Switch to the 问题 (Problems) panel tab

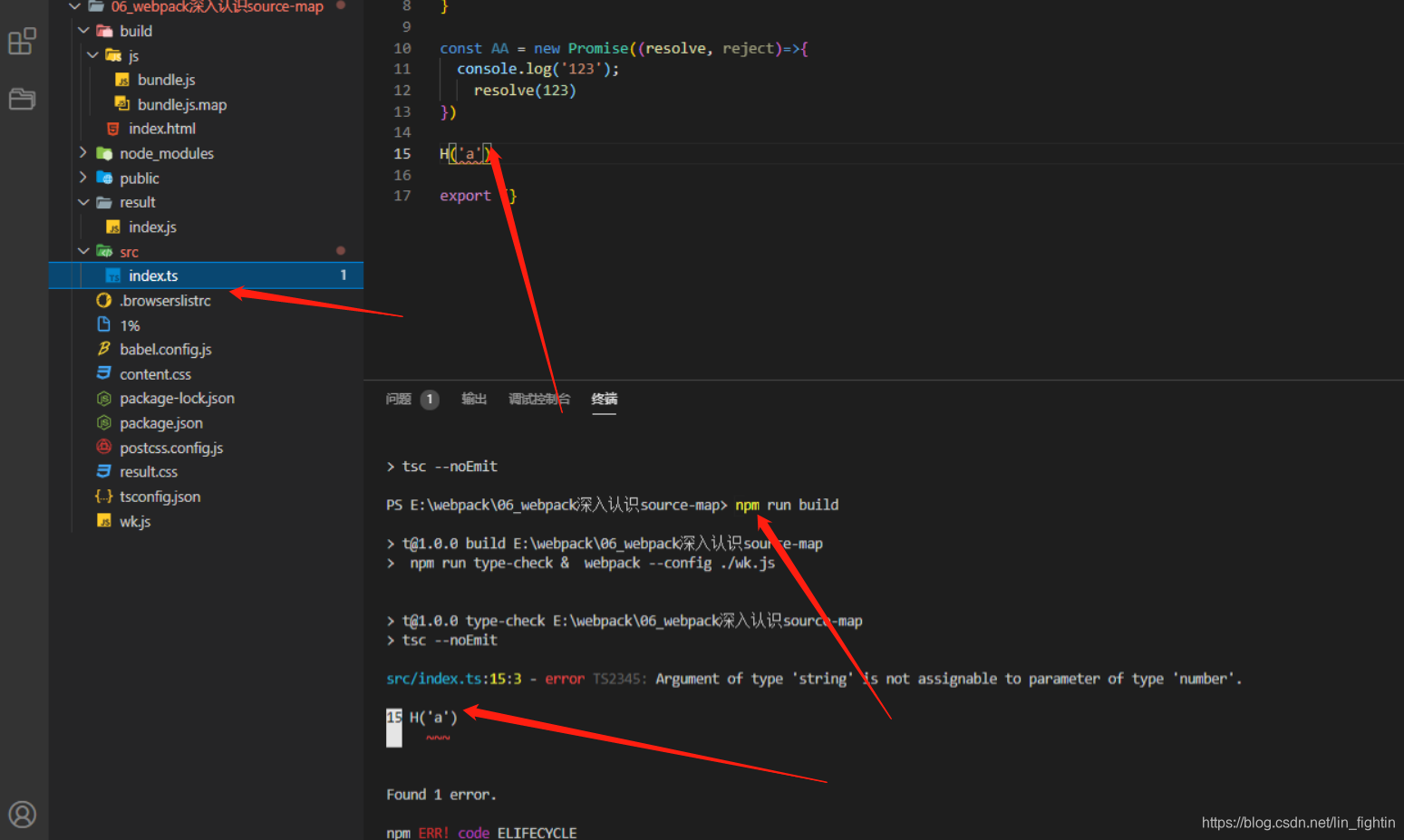tap(399, 399)
